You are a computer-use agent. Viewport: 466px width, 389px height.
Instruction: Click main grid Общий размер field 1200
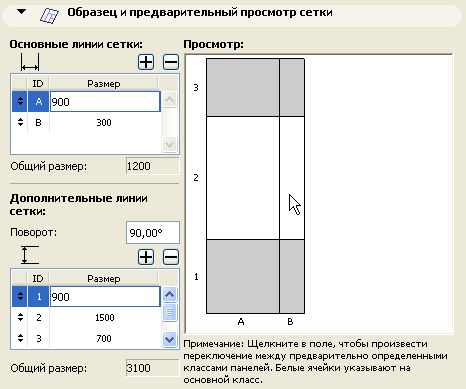[x=153, y=166]
